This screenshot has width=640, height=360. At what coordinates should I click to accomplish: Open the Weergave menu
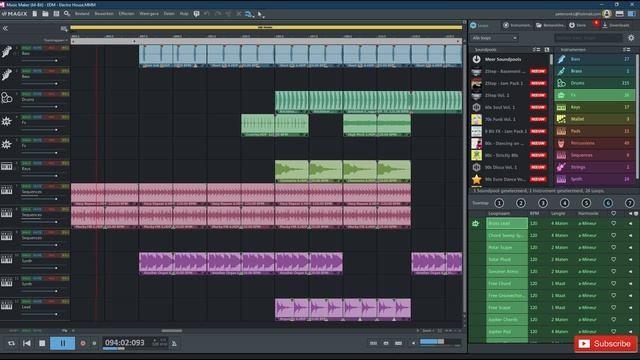coord(149,14)
